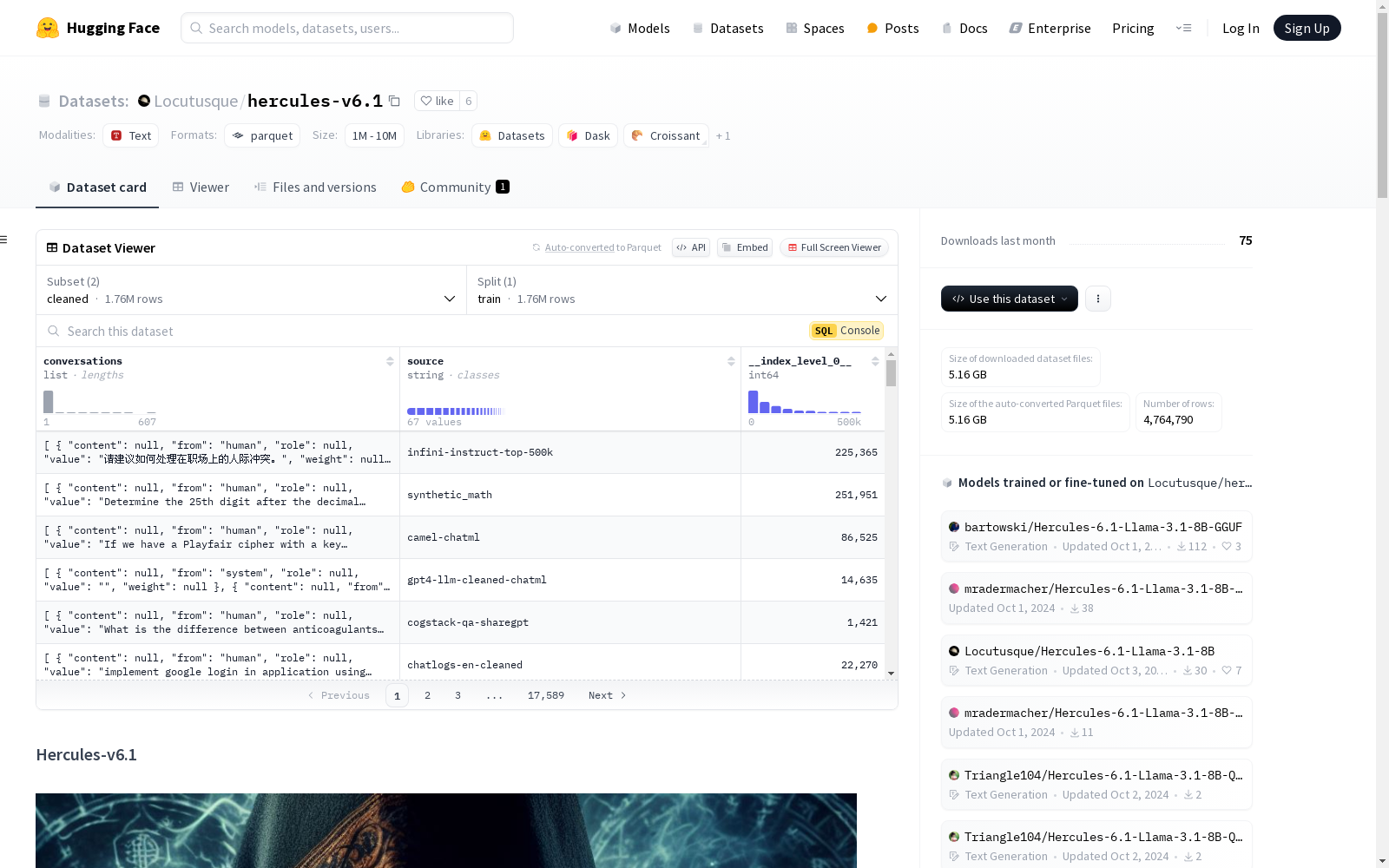The image size is (1389, 868).
Task: Click the dataset table vertical scrollbar thumb
Action: [x=891, y=373]
